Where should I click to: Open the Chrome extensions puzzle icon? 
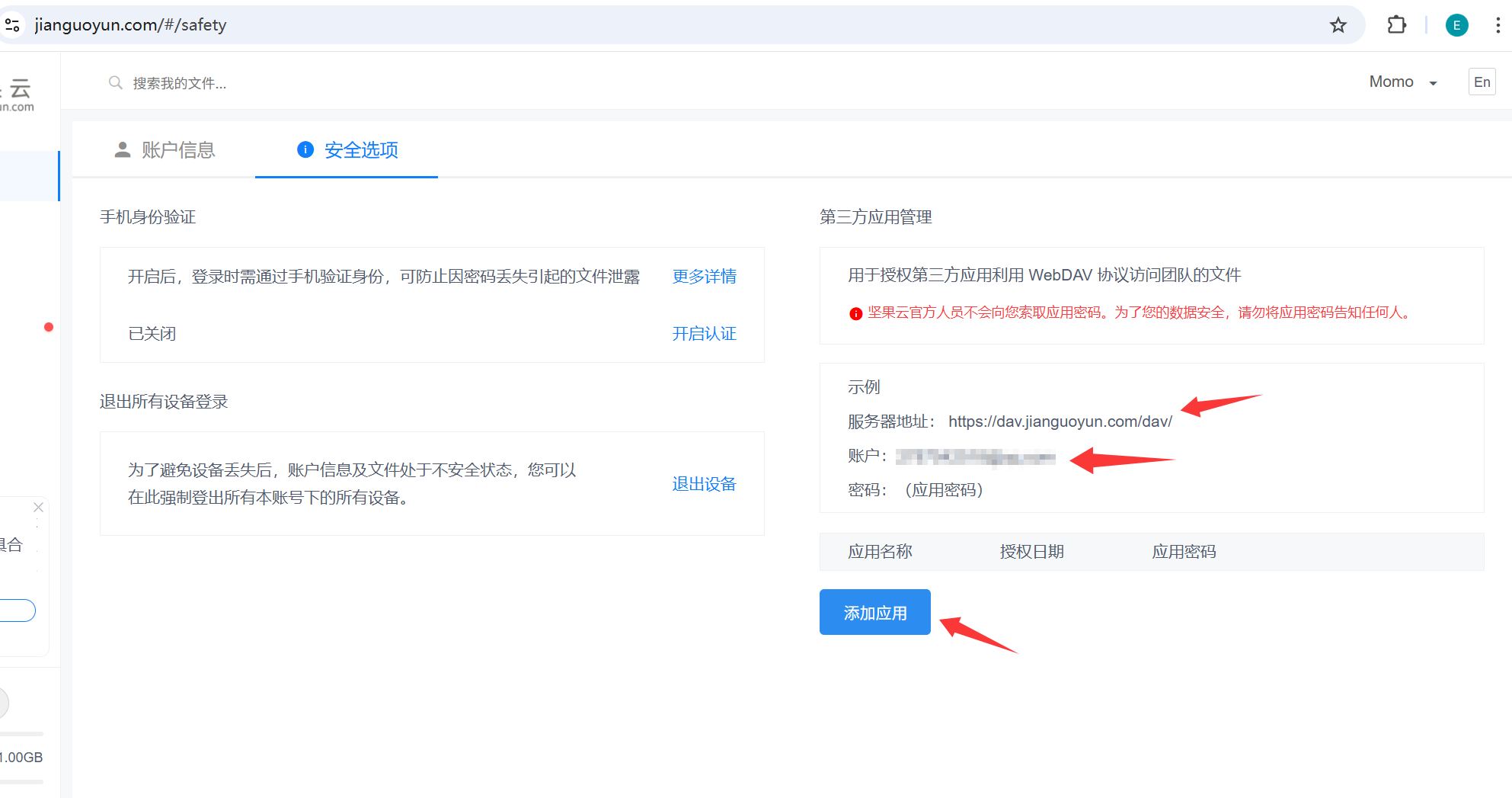[x=1396, y=25]
